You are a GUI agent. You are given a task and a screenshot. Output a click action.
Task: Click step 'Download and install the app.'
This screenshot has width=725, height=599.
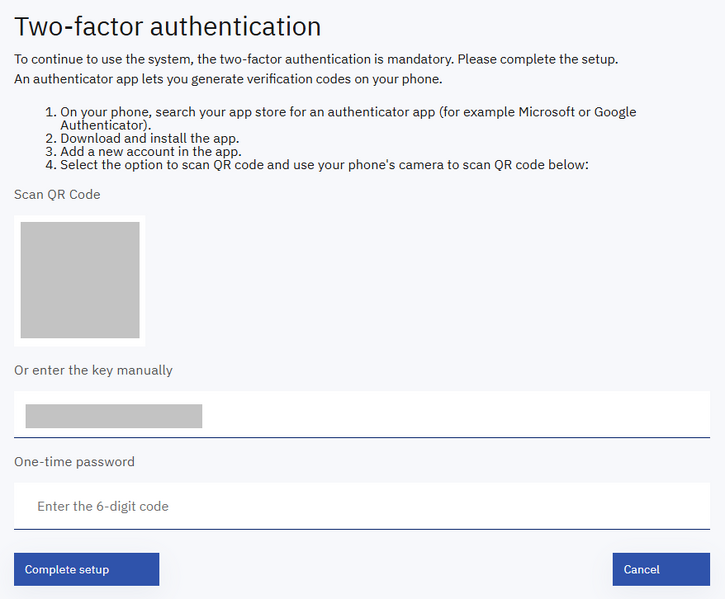[x=149, y=138]
